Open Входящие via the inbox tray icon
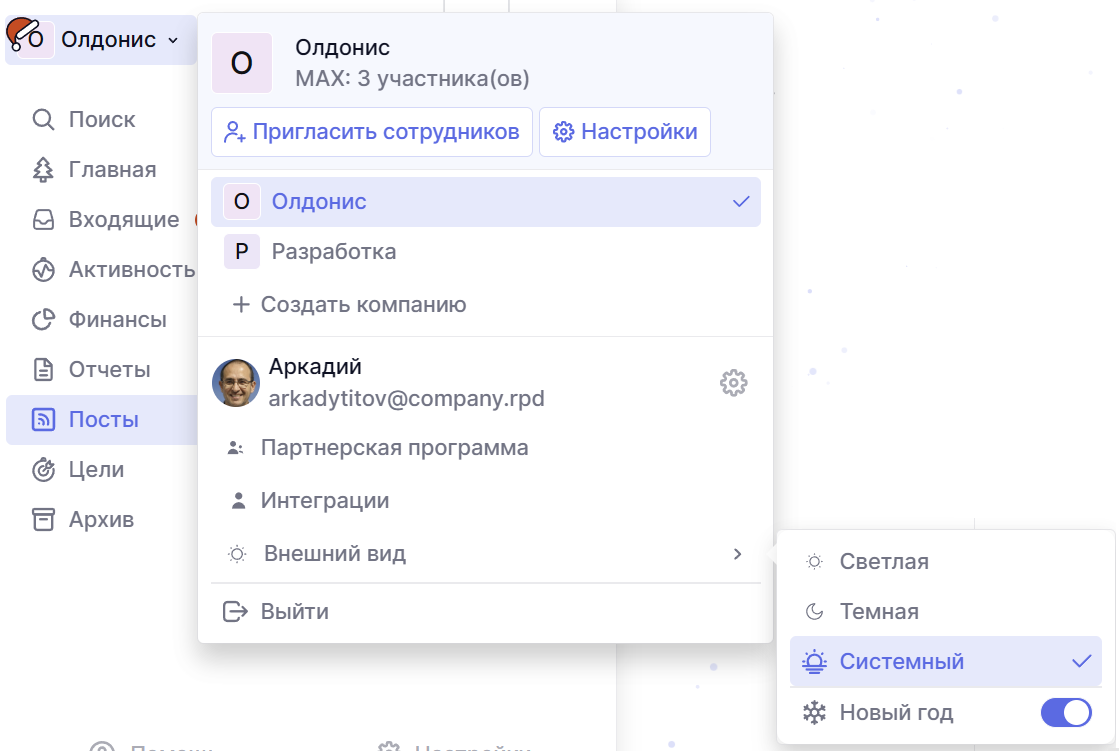This screenshot has width=1119, height=751. pyautogui.click(x=43, y=220)
